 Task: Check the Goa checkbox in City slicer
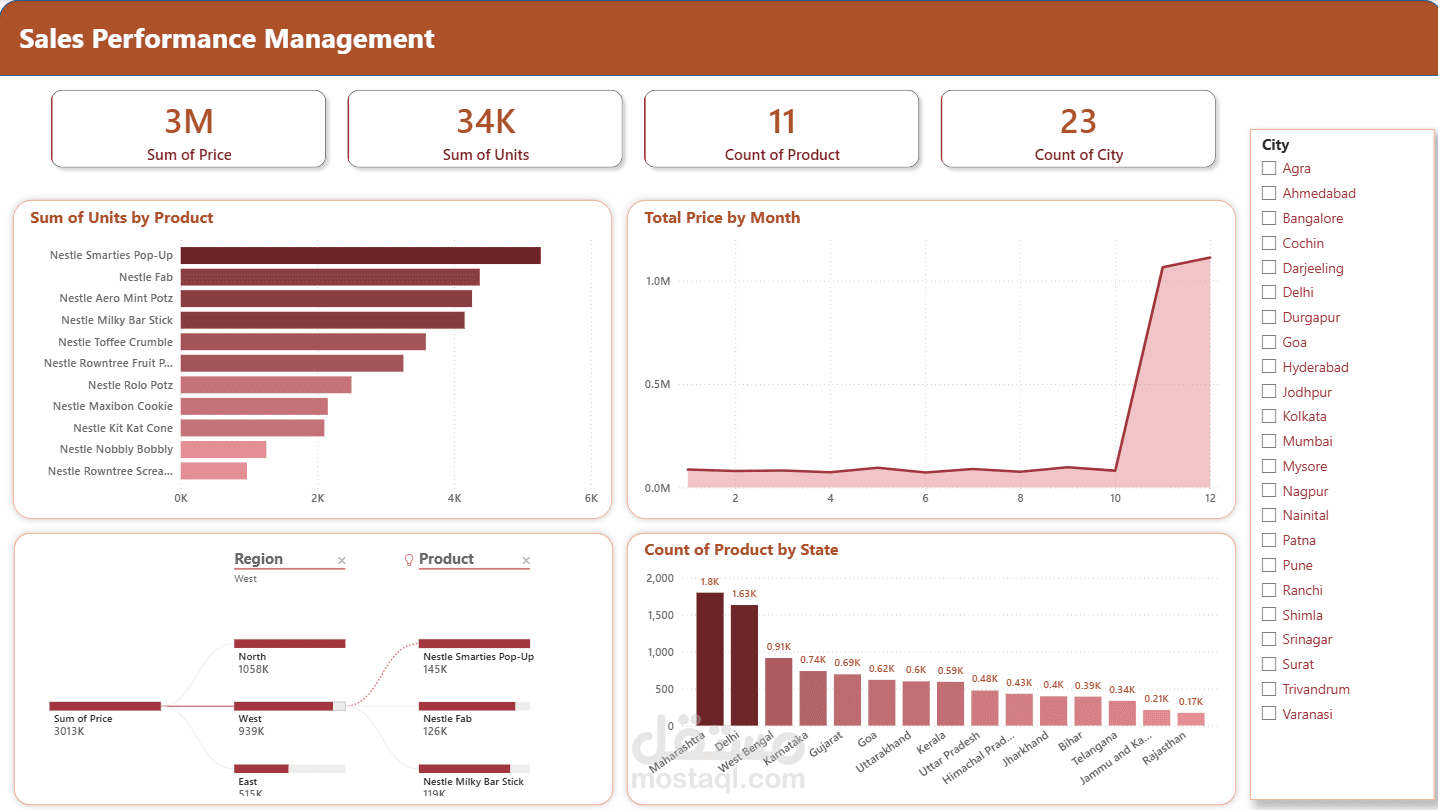[1269, 342]
